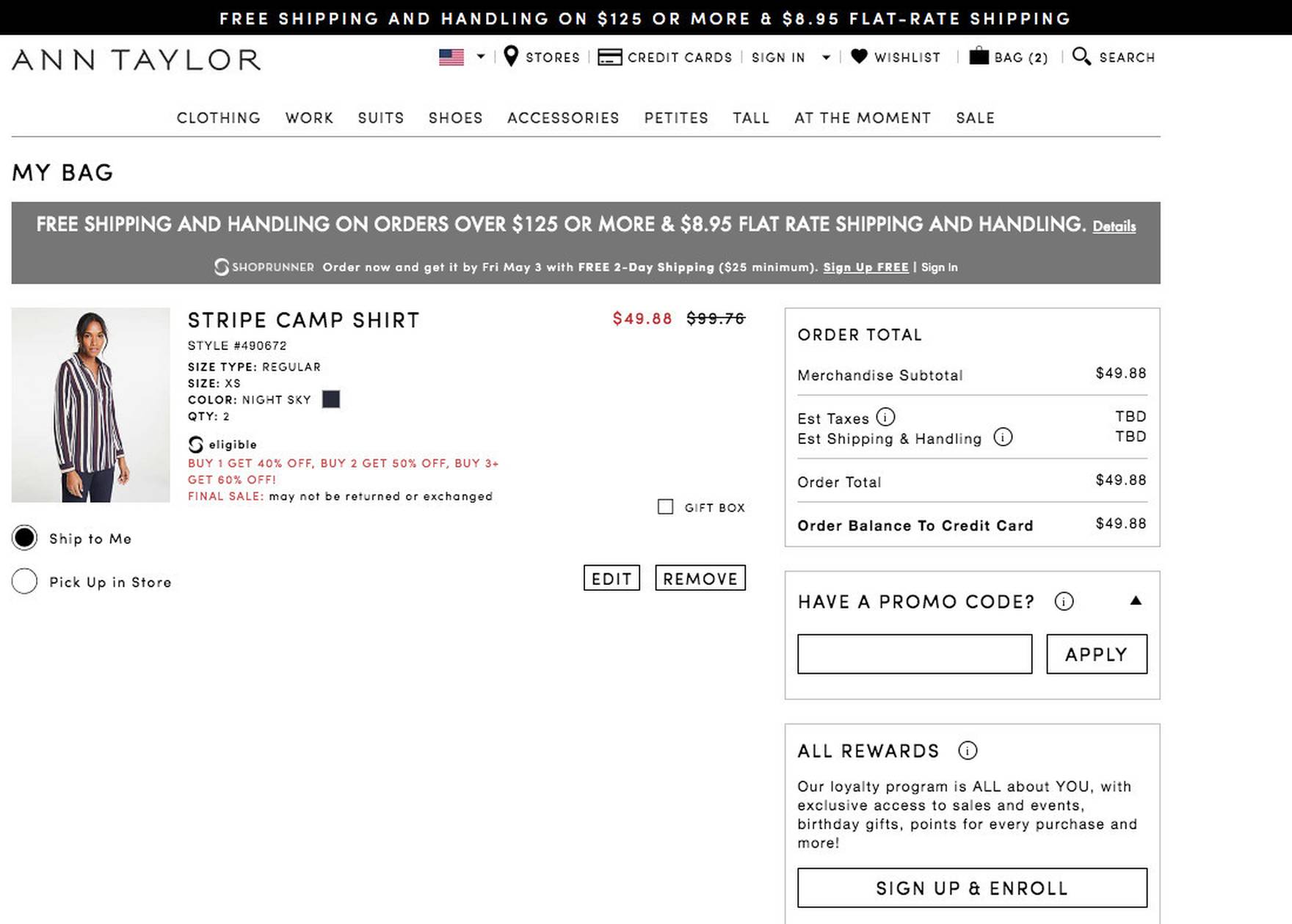
Task: Click the All Rewards info icon
Action: (x=968, y=751)
